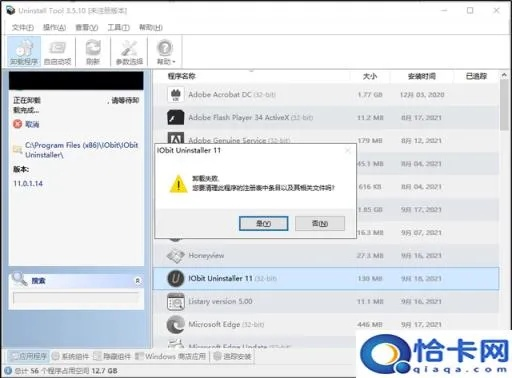
Task: Open the 帮助 help toolbar dropdown
Action: click(x=165, y=51)
